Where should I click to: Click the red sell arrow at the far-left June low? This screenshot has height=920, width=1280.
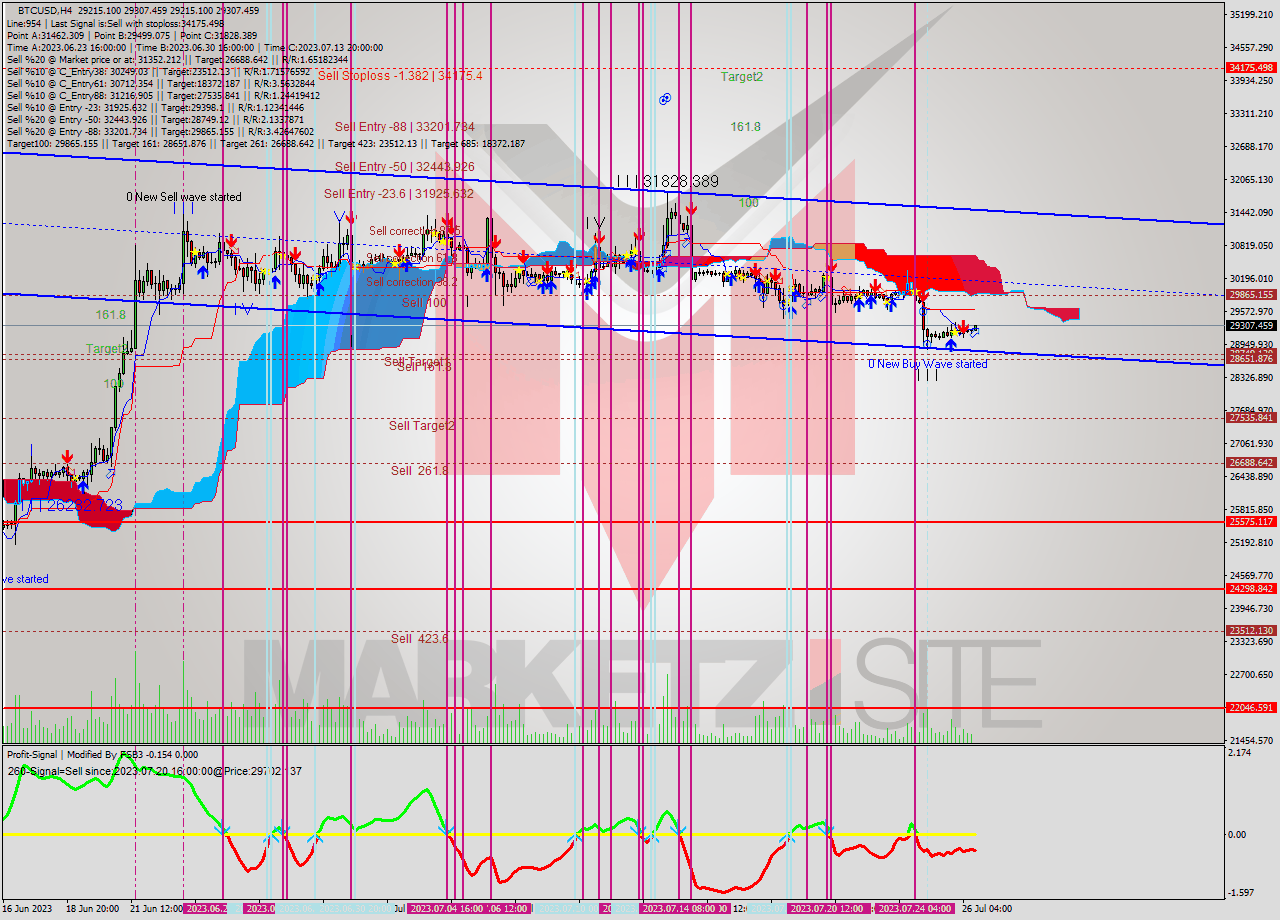coord(65,455)
